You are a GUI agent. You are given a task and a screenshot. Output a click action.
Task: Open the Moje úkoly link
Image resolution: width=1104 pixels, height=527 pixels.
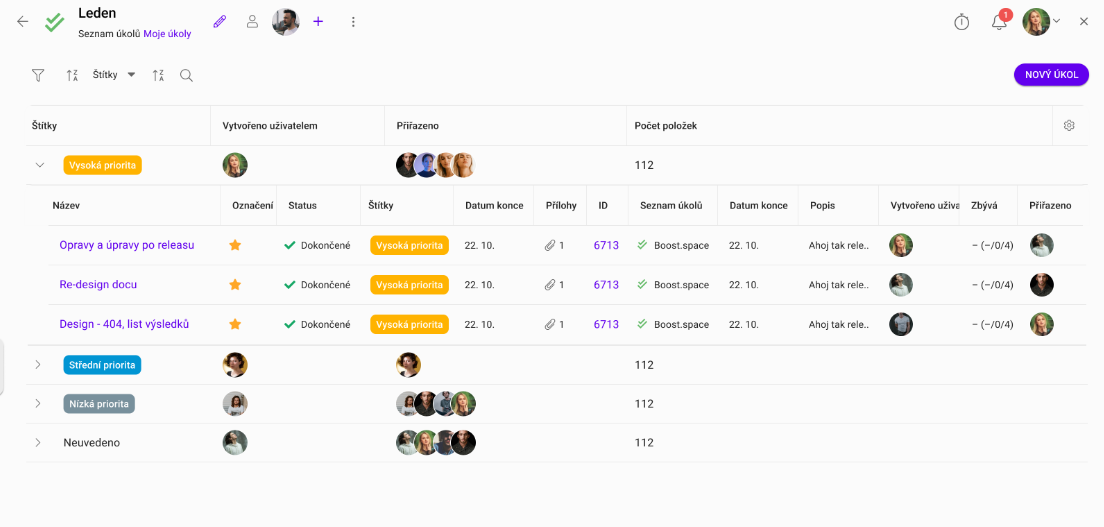click(x=167, y=34)
